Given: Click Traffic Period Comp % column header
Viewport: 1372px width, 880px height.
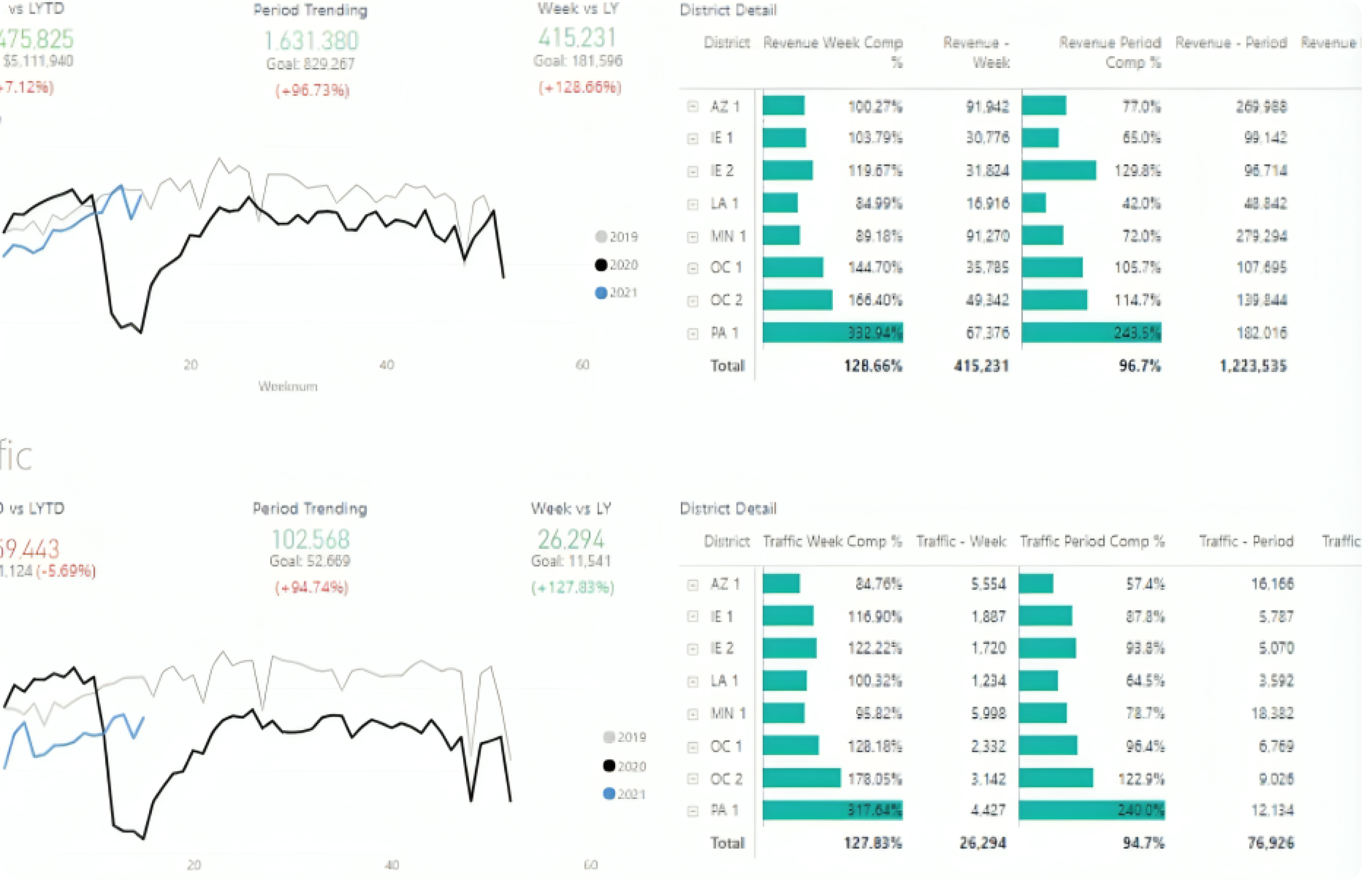Looking at the screenshot, I should (1092, 541).
